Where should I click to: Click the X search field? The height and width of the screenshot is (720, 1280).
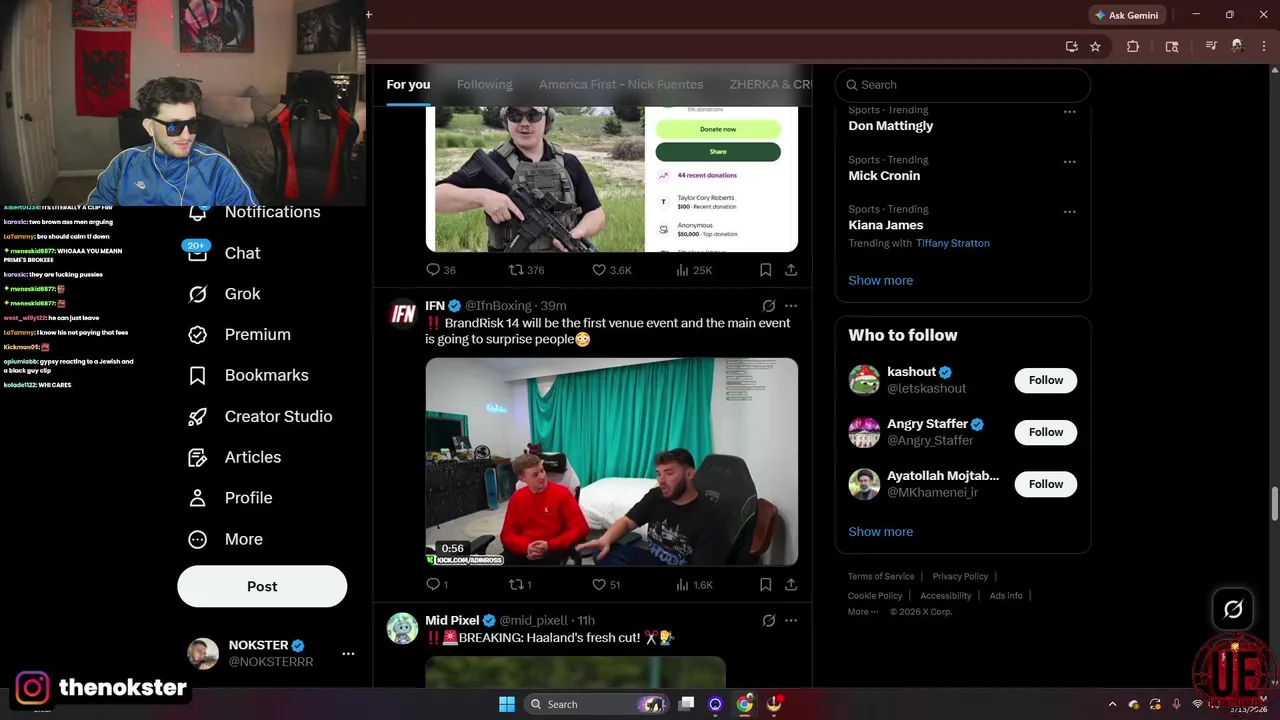(x=962, y=85)
